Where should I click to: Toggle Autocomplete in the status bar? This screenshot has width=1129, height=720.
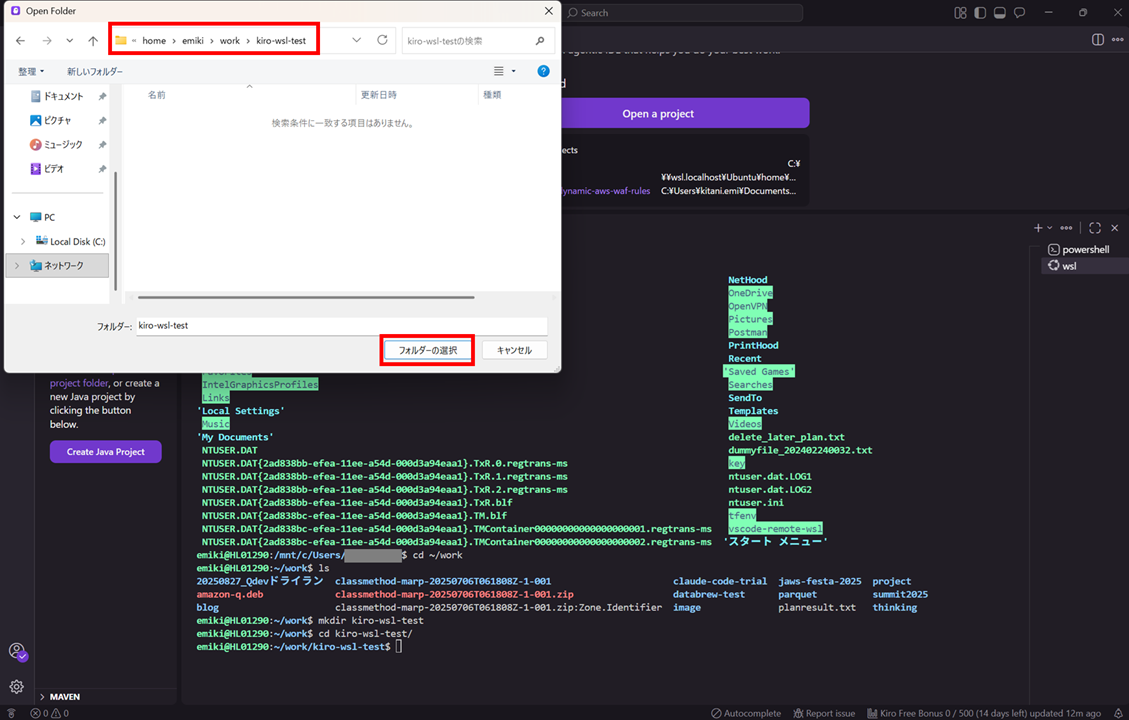[x=746, y=713]
